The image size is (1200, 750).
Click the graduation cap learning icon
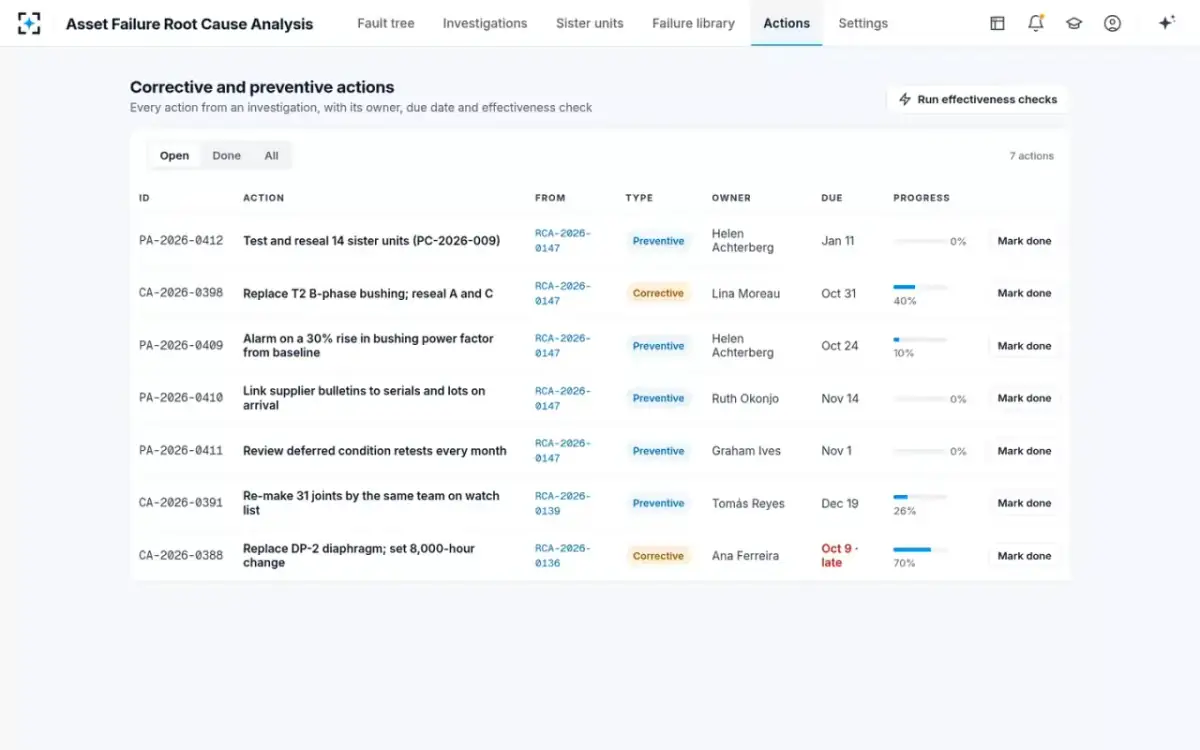click(1074, 23)
